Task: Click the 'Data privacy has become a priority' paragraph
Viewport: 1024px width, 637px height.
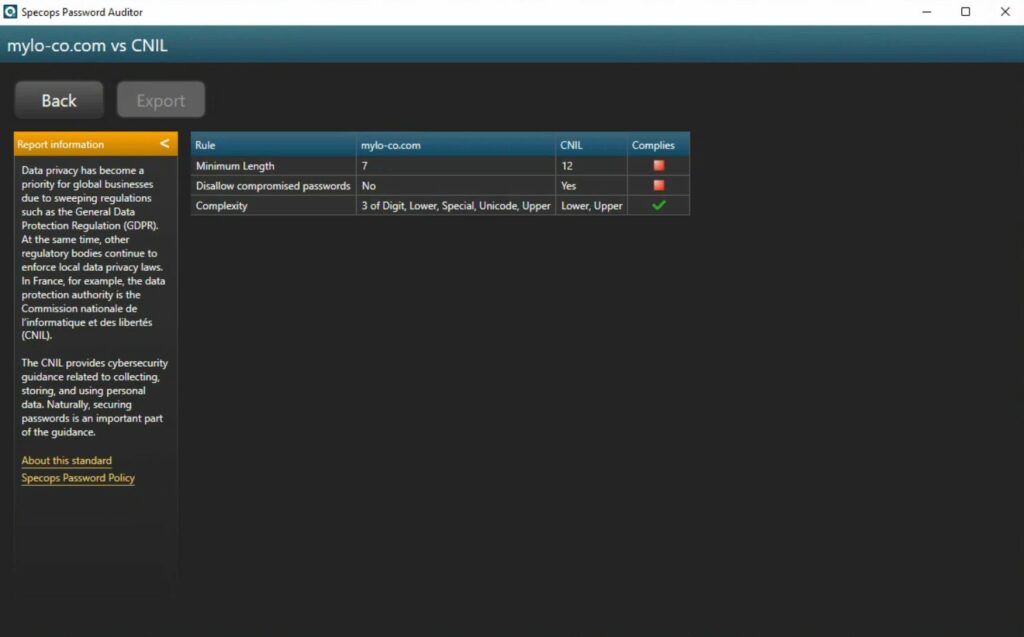Action: click(x=93, y=253)
